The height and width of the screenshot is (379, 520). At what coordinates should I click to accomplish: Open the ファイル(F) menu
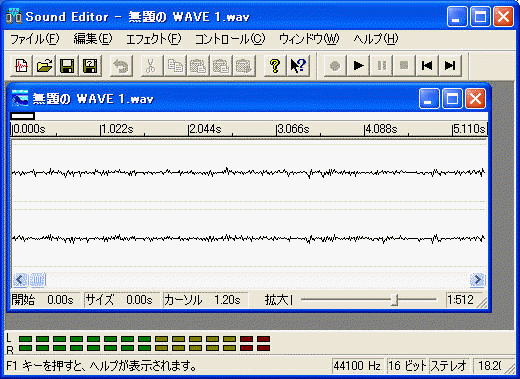35,39
